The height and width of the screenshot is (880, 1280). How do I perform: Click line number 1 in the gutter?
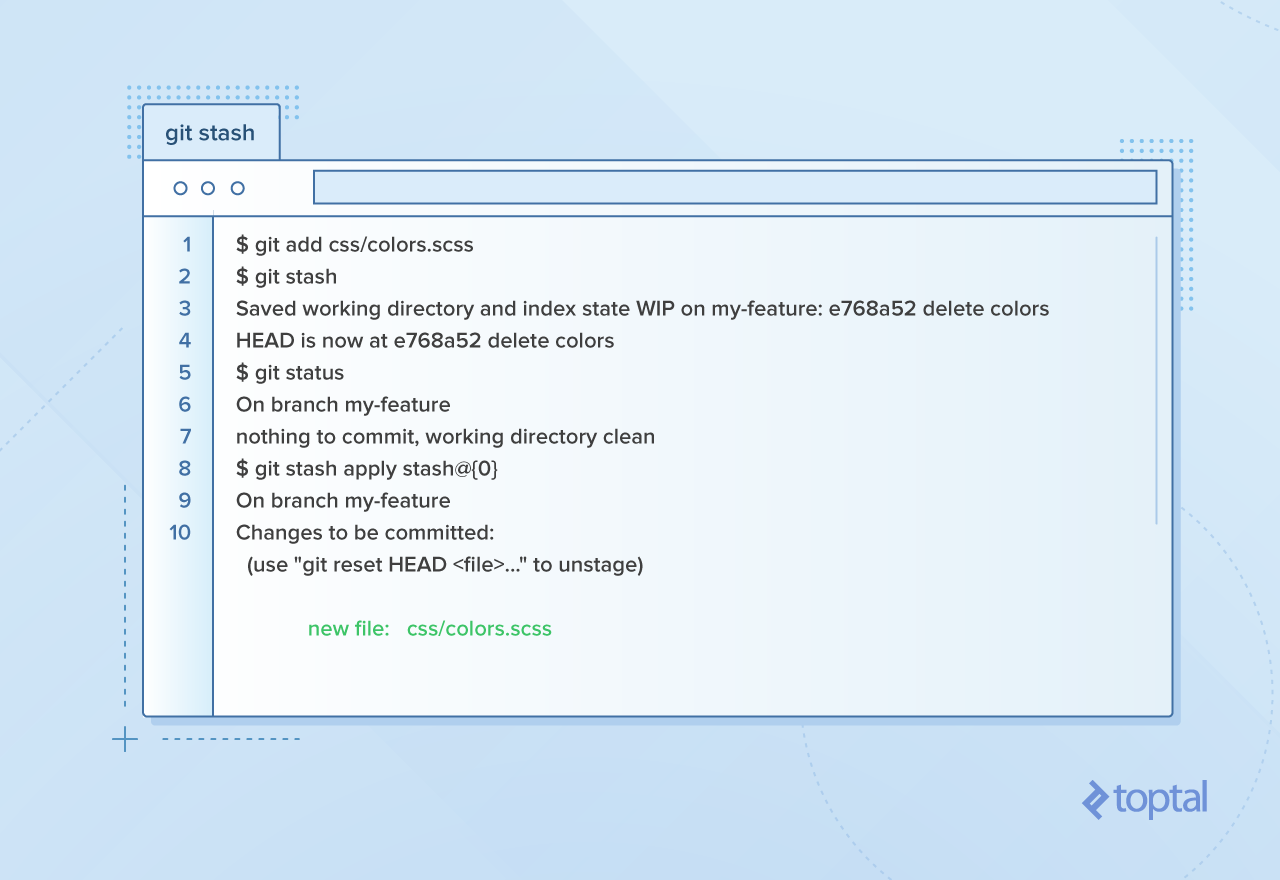(x=186, y=244)
